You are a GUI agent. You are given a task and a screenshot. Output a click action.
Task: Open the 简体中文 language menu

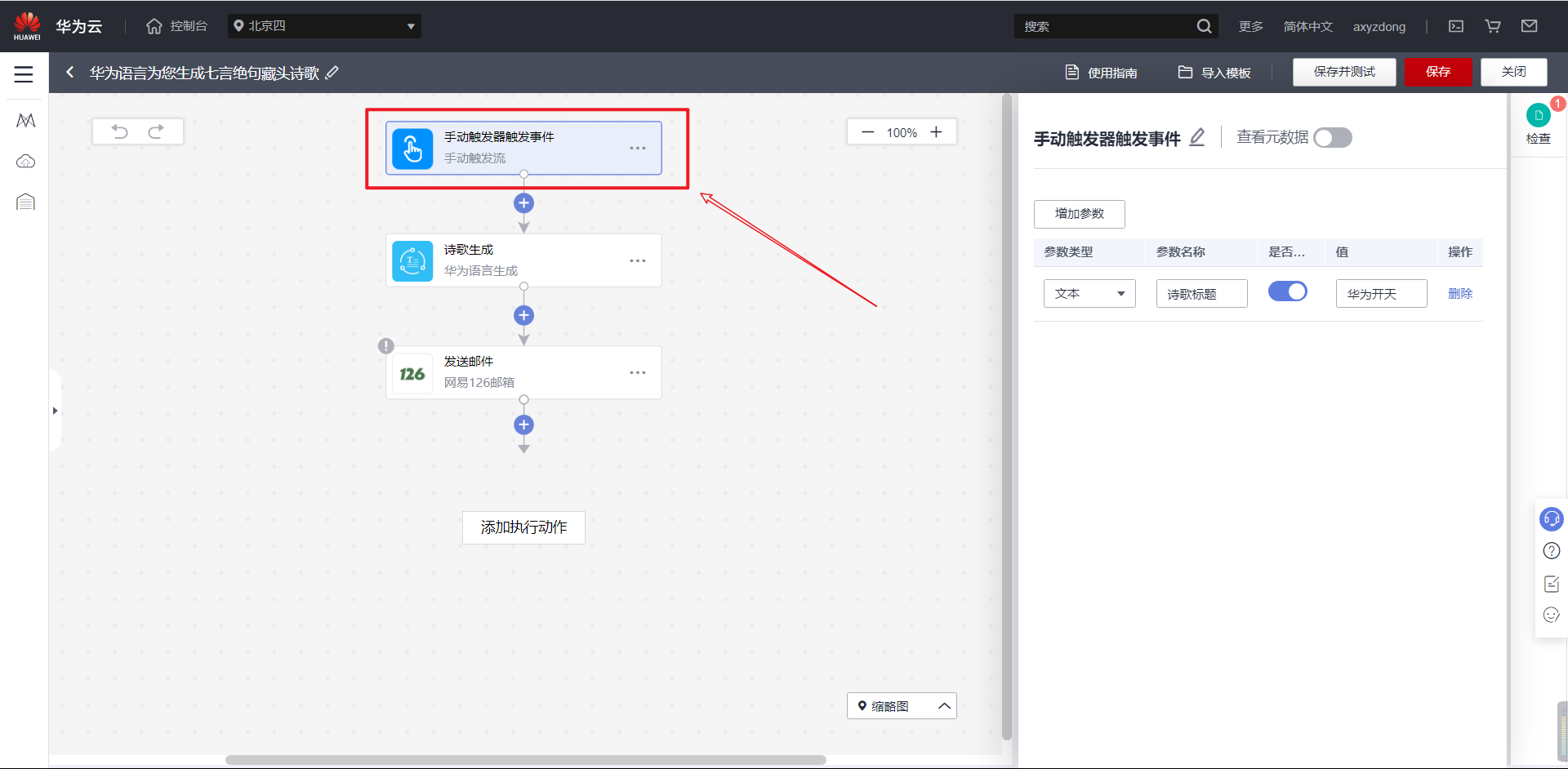click(1307, 26)
